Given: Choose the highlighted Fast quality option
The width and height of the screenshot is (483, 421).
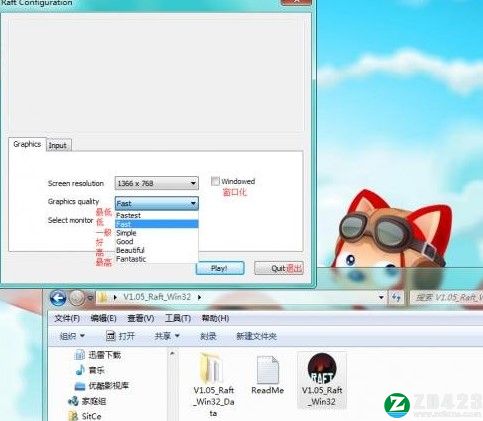Looking at the screenshot, I should 157,224.
